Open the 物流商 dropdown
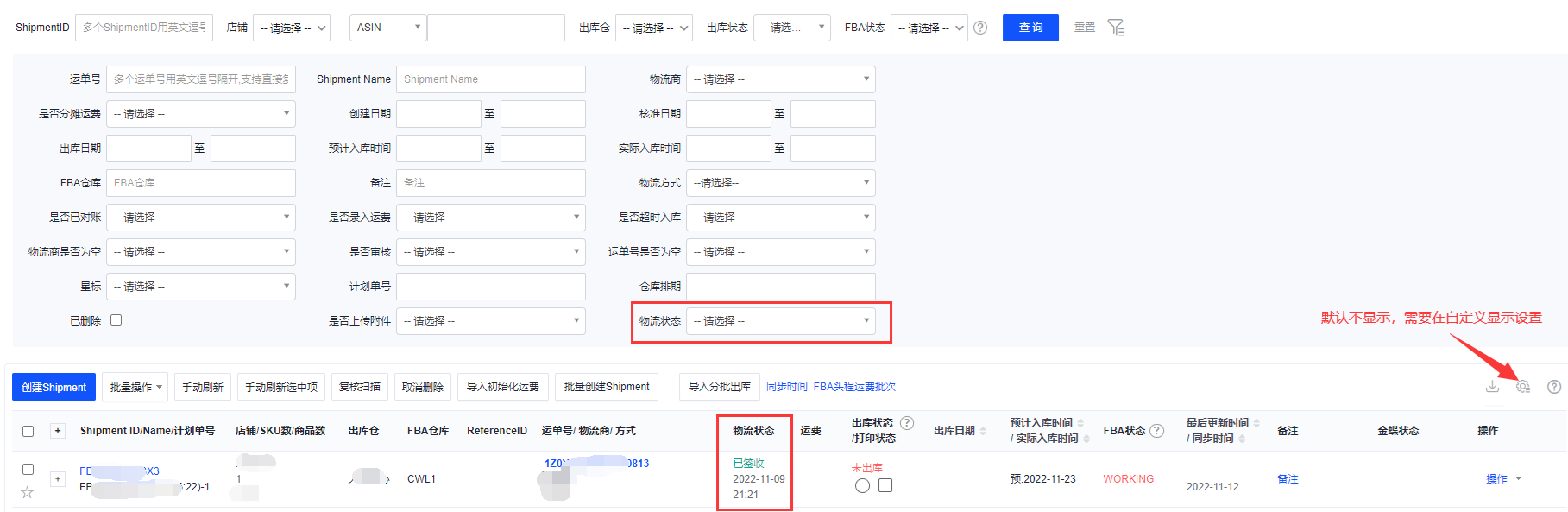The width and height of the screenshot is (1568, 512). point(780,79)
